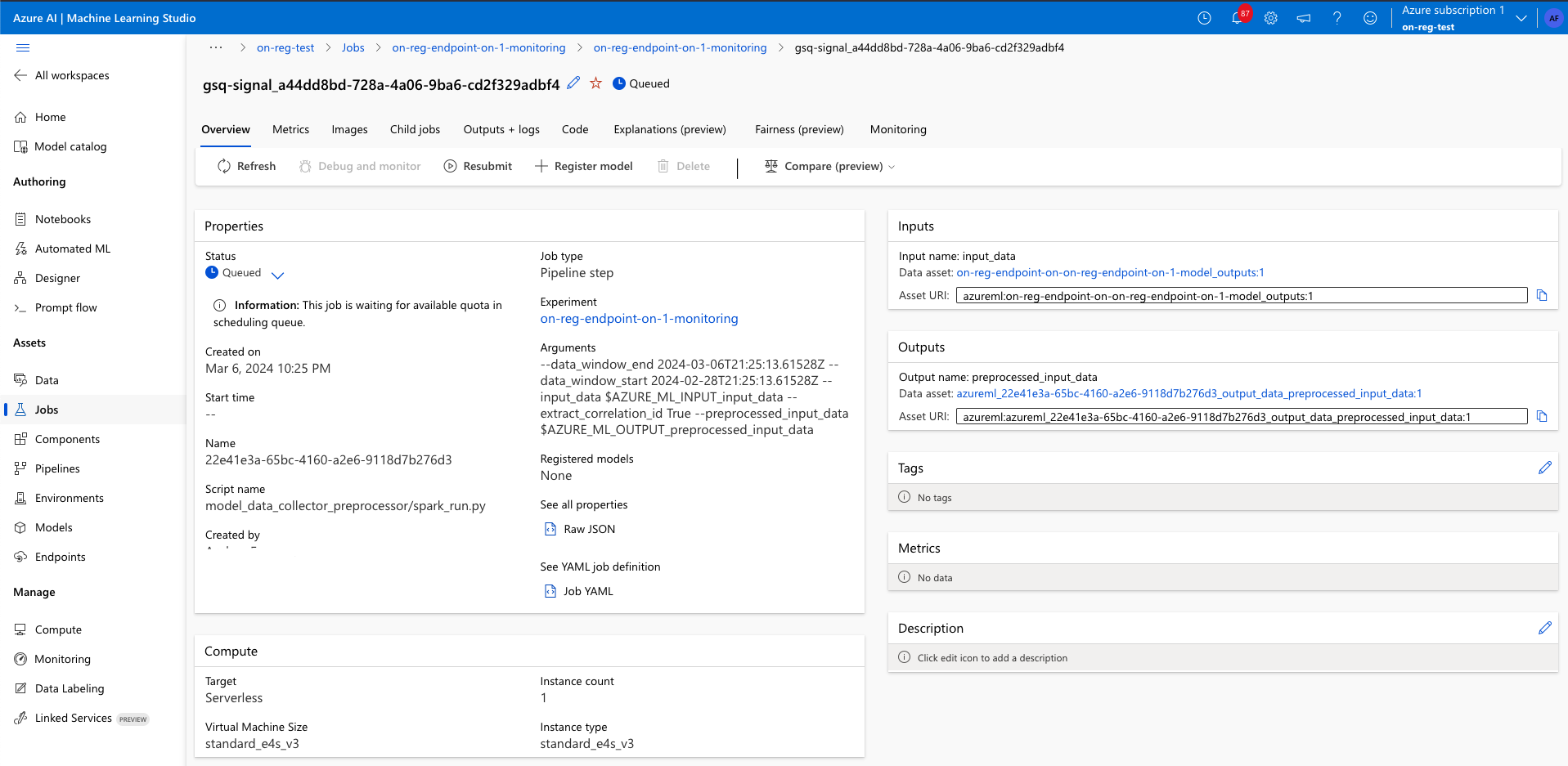The width and height of the screenshot is (1568, 766).
Task: Open Notebooks section
Action: point(52,219)
